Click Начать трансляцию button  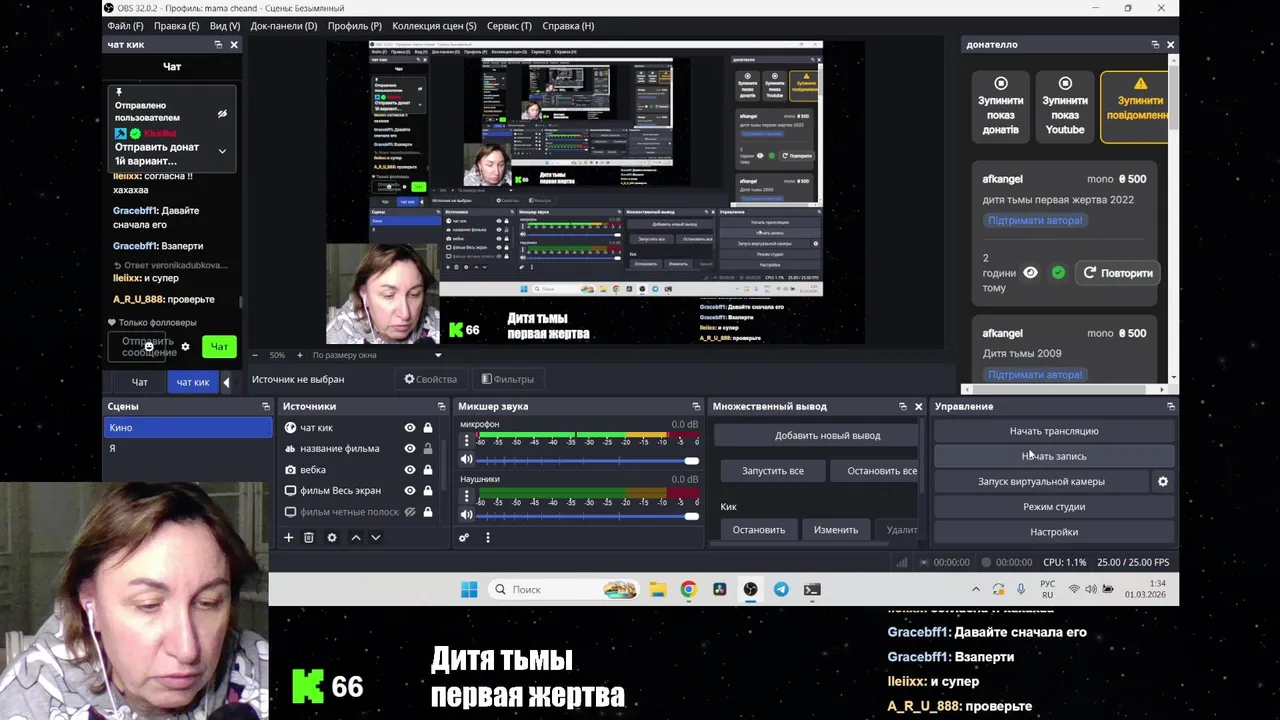[x=1054, y=431]
